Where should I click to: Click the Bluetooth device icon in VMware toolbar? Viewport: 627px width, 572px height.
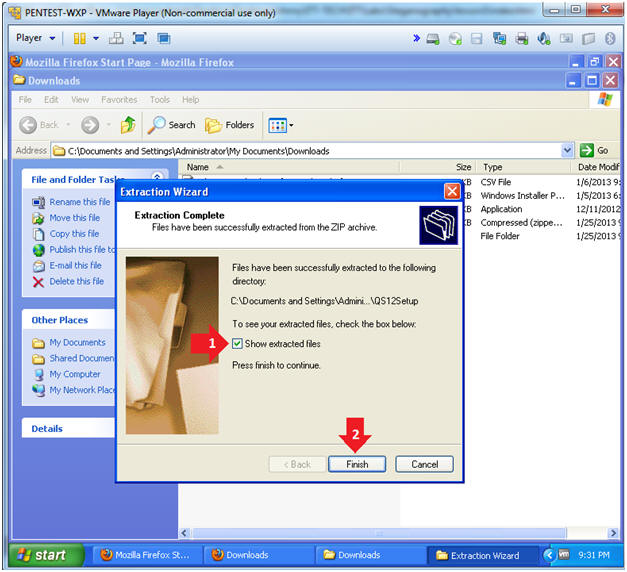[610, 39]
